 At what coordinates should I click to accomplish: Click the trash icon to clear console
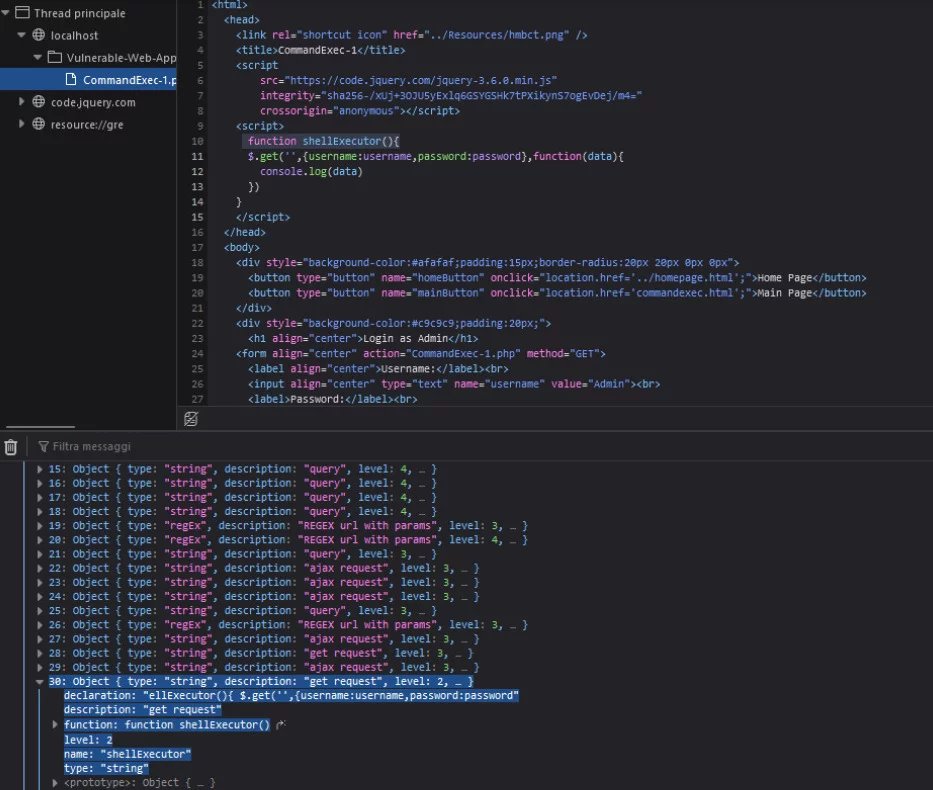coord(11,447)
